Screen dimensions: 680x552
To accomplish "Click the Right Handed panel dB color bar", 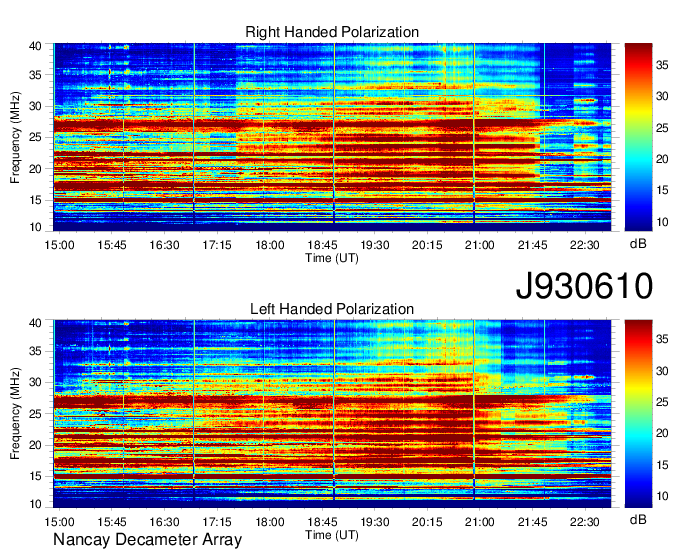I will click(638, 137).
